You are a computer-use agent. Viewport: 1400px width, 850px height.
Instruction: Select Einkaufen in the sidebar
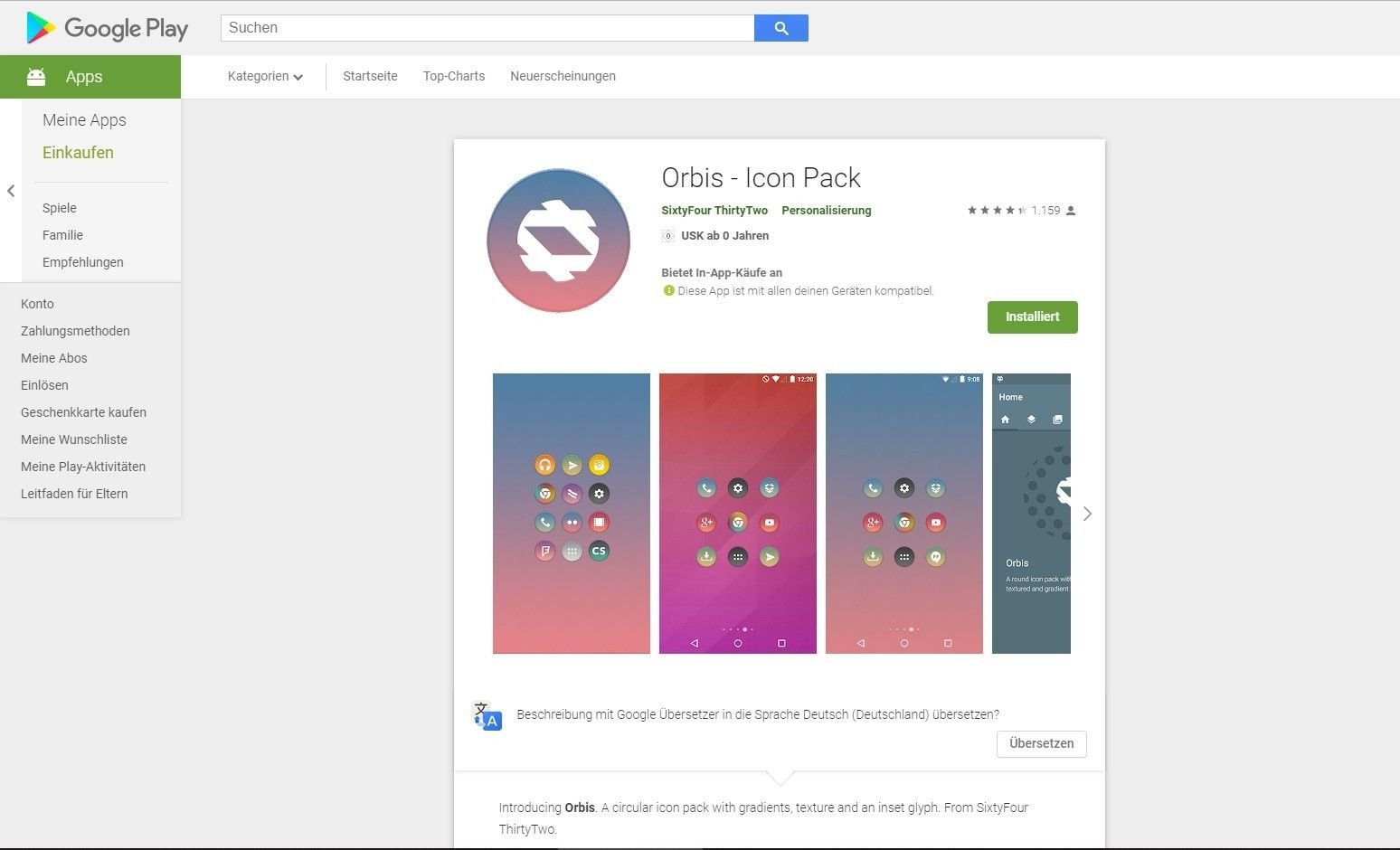78,153
